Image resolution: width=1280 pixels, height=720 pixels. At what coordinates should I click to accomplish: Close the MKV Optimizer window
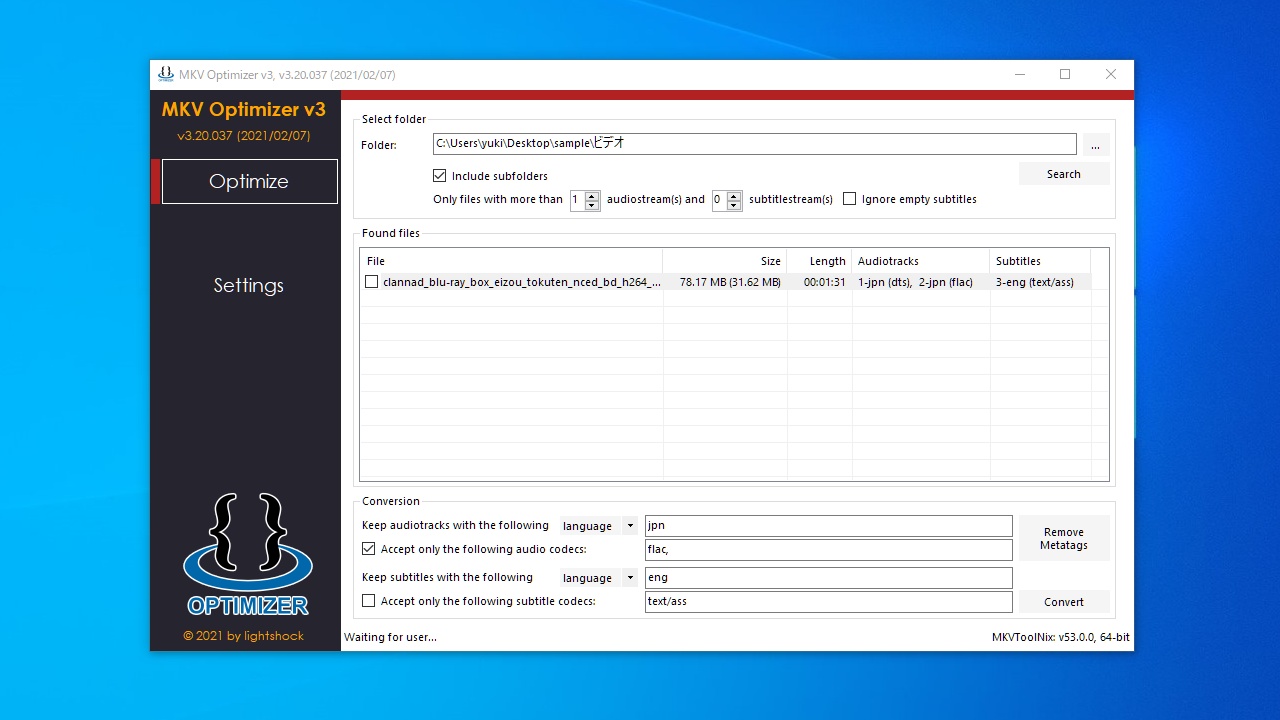click(1111, 74)
